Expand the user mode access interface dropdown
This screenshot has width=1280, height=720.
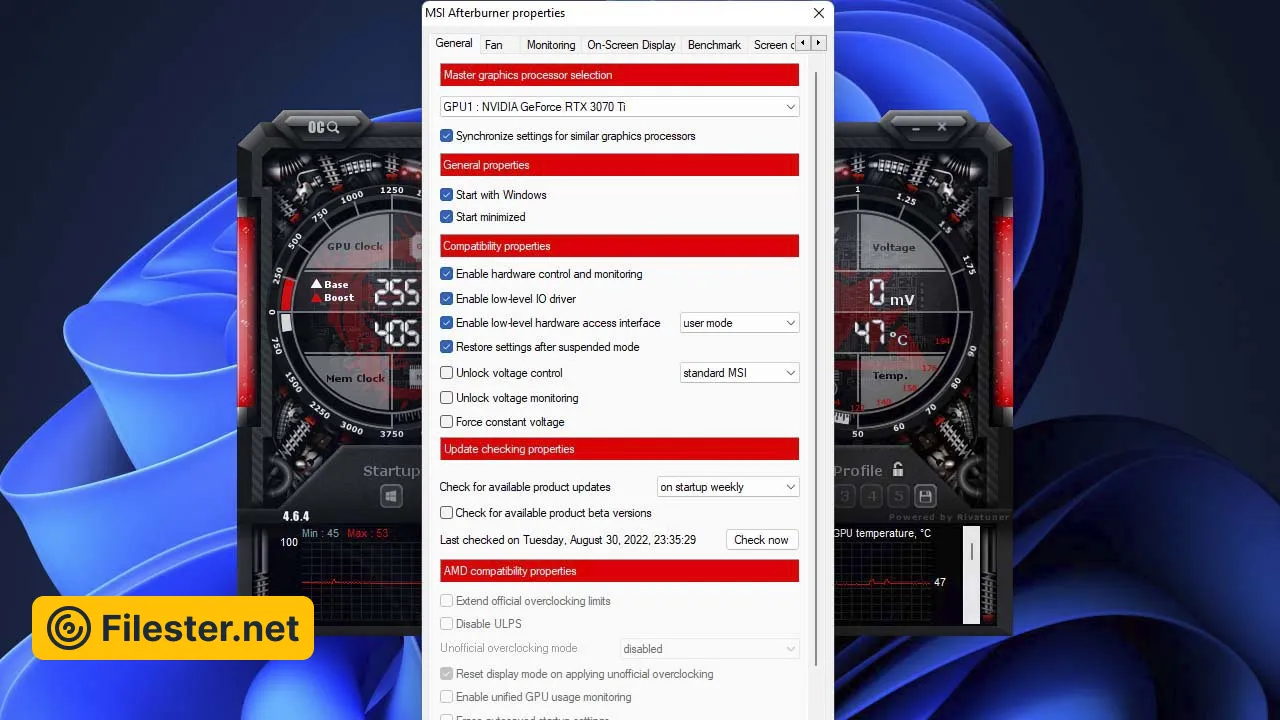coord(739,323)
